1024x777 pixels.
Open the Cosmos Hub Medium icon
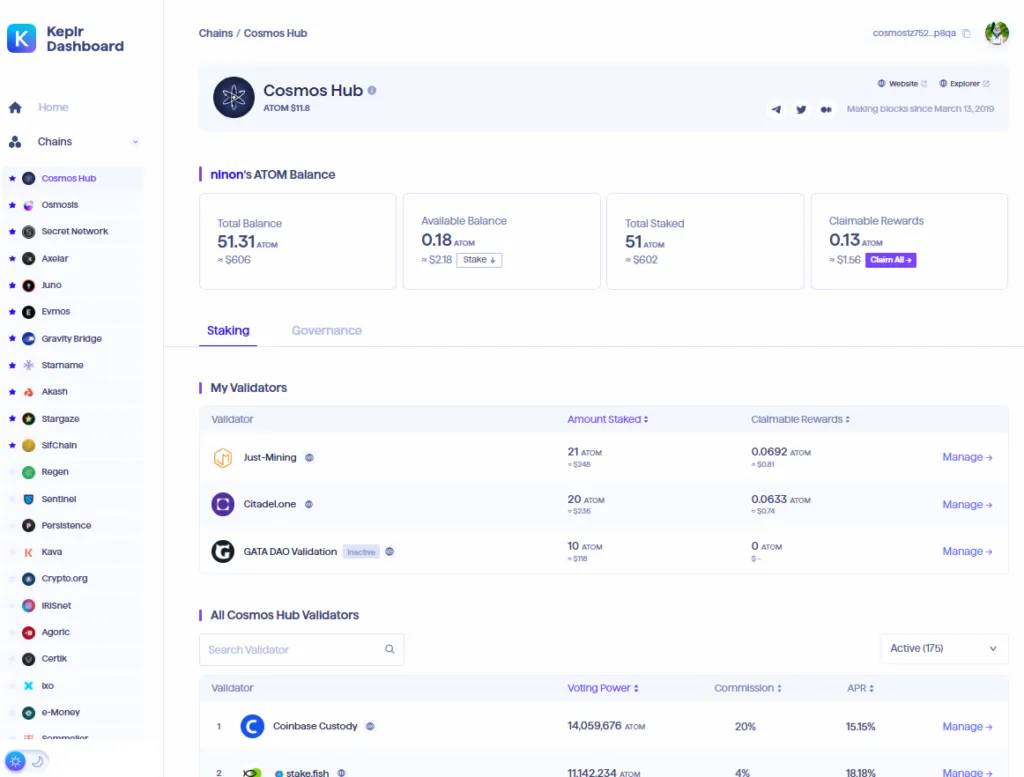point(826,110)
